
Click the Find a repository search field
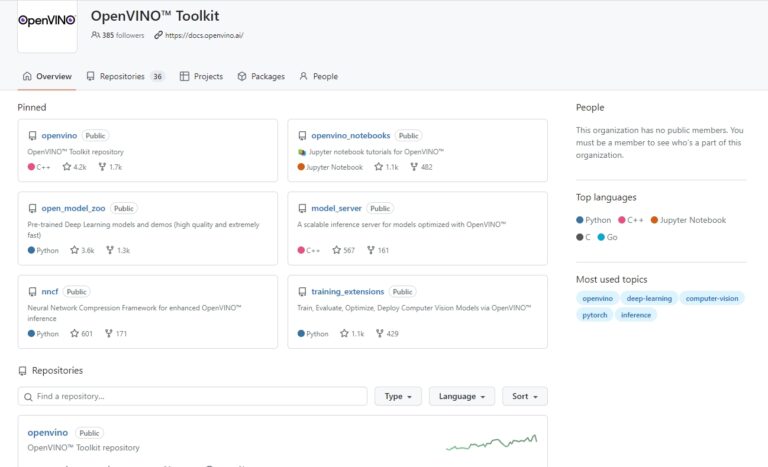(x=192, y=396)
